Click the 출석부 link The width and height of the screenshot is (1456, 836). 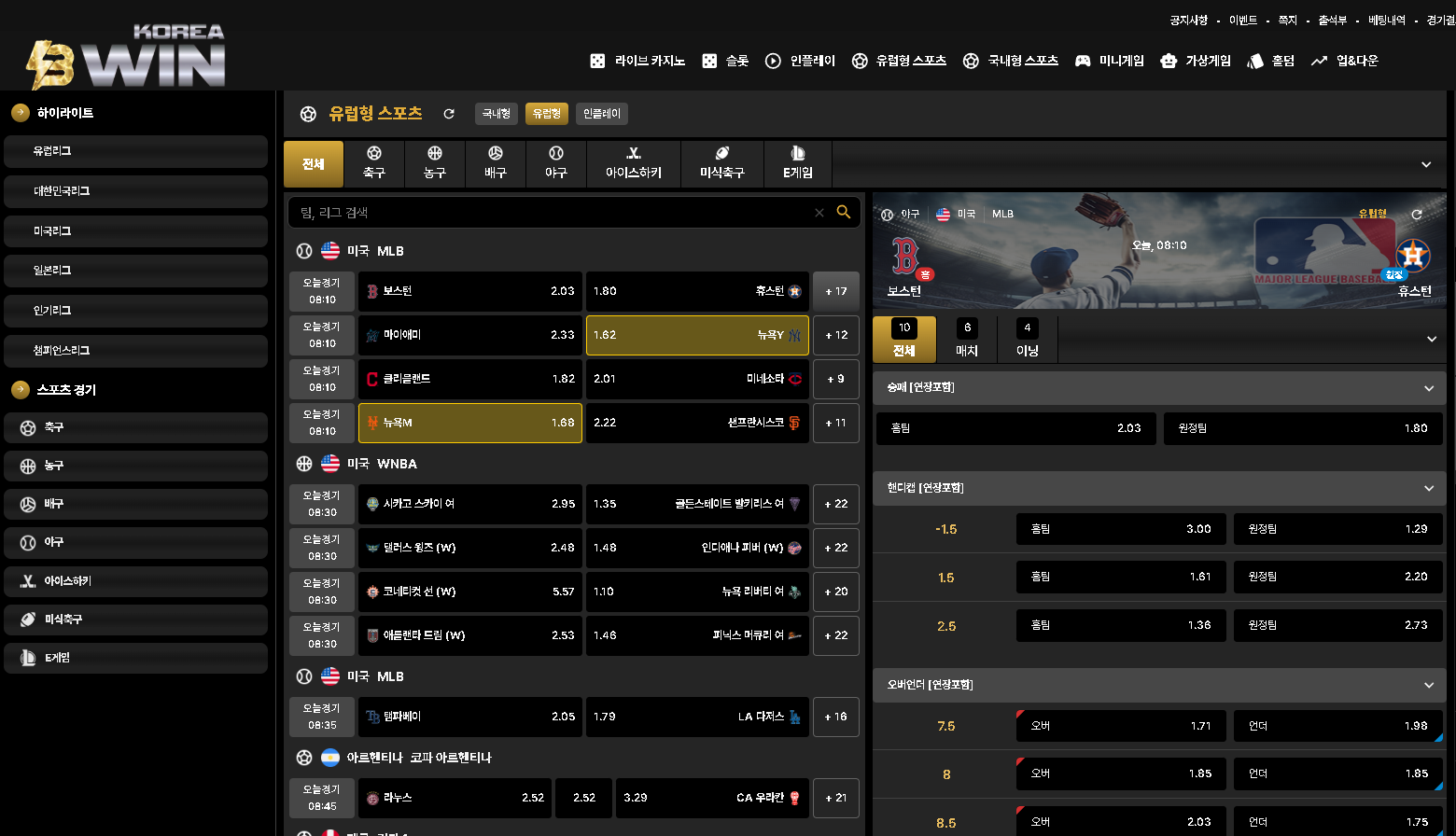click(x=1332, y=20)
